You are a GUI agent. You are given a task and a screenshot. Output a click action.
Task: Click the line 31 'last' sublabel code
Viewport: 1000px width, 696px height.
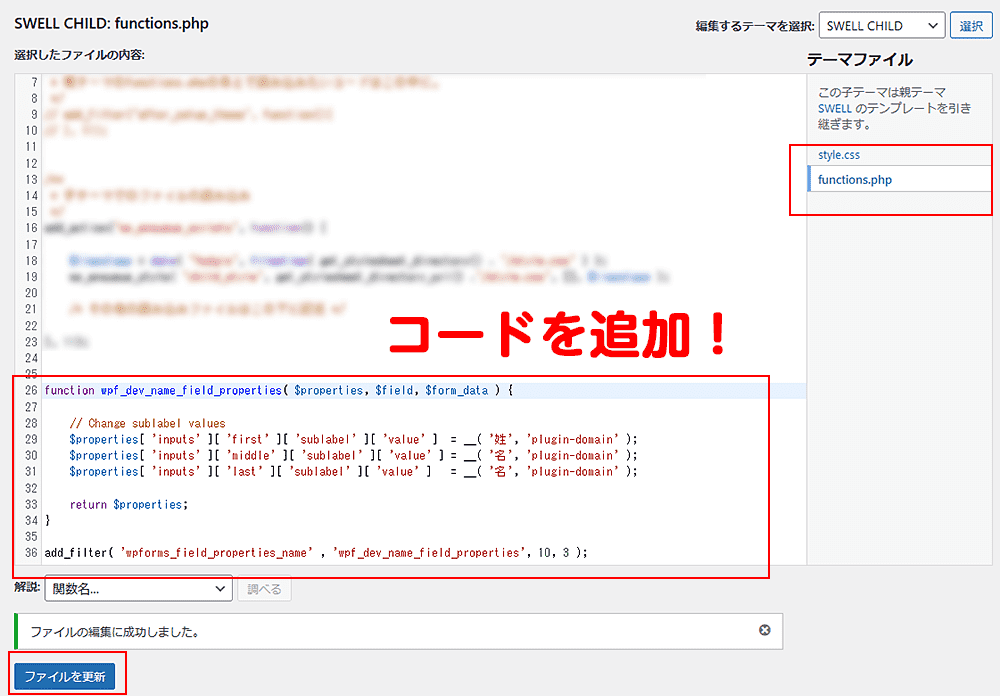[353, 471]
